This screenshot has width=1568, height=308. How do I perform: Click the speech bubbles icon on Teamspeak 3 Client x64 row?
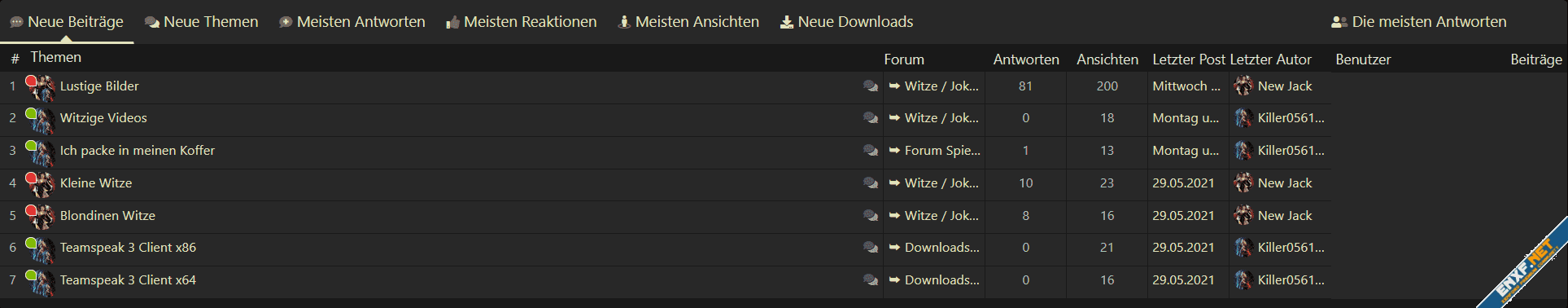tap(871, 280)
